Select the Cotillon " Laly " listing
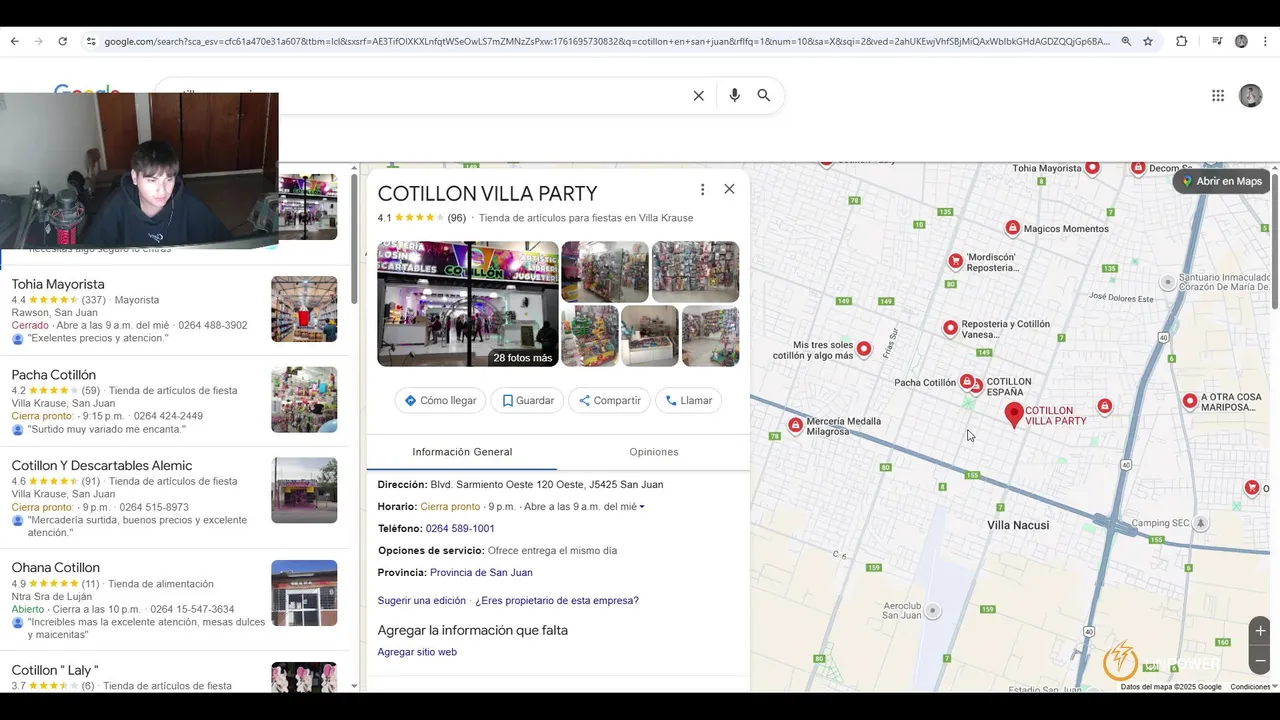 coord(55,670)
